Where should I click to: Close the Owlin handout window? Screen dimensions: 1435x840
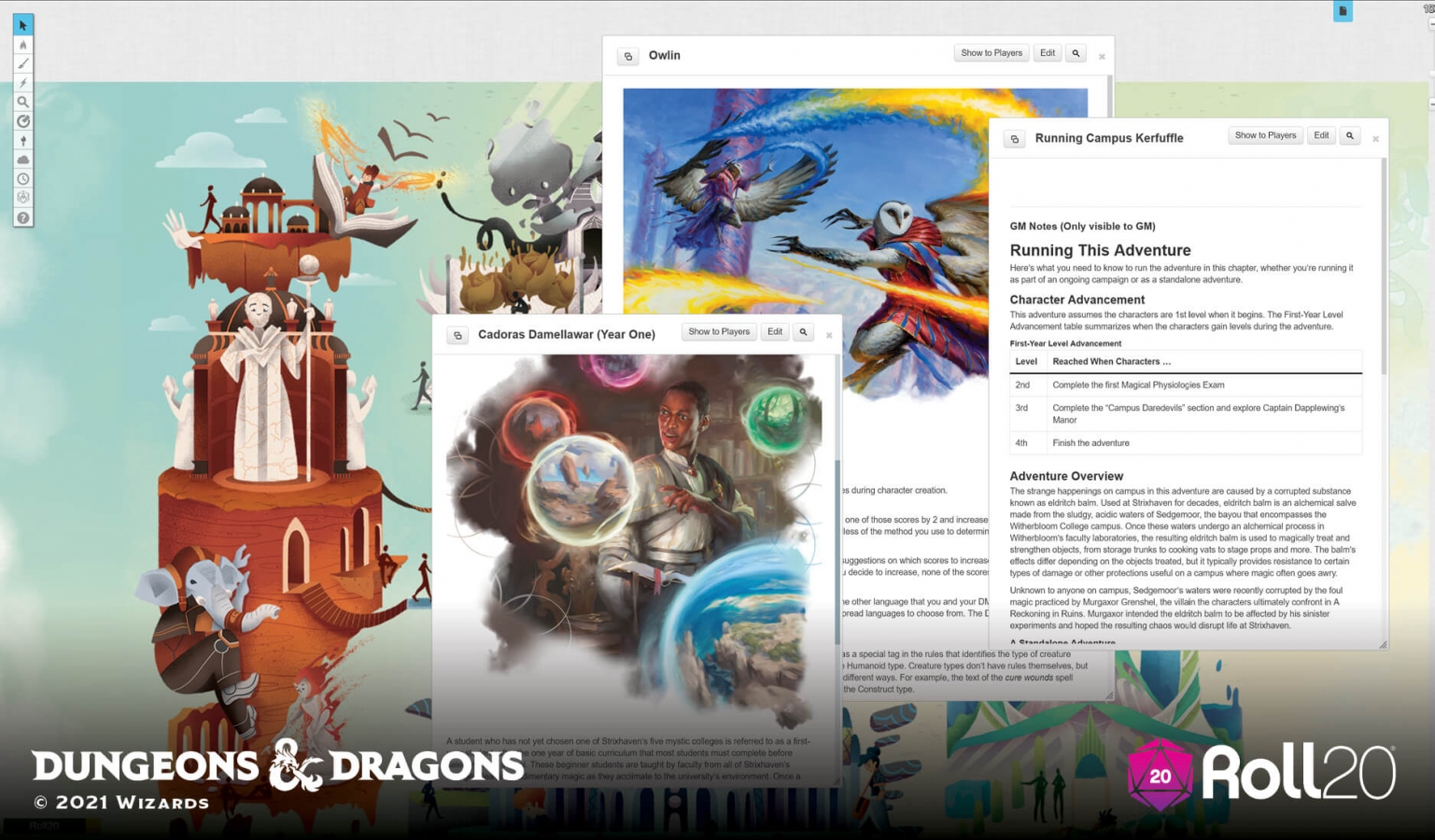click(1102, 57)
